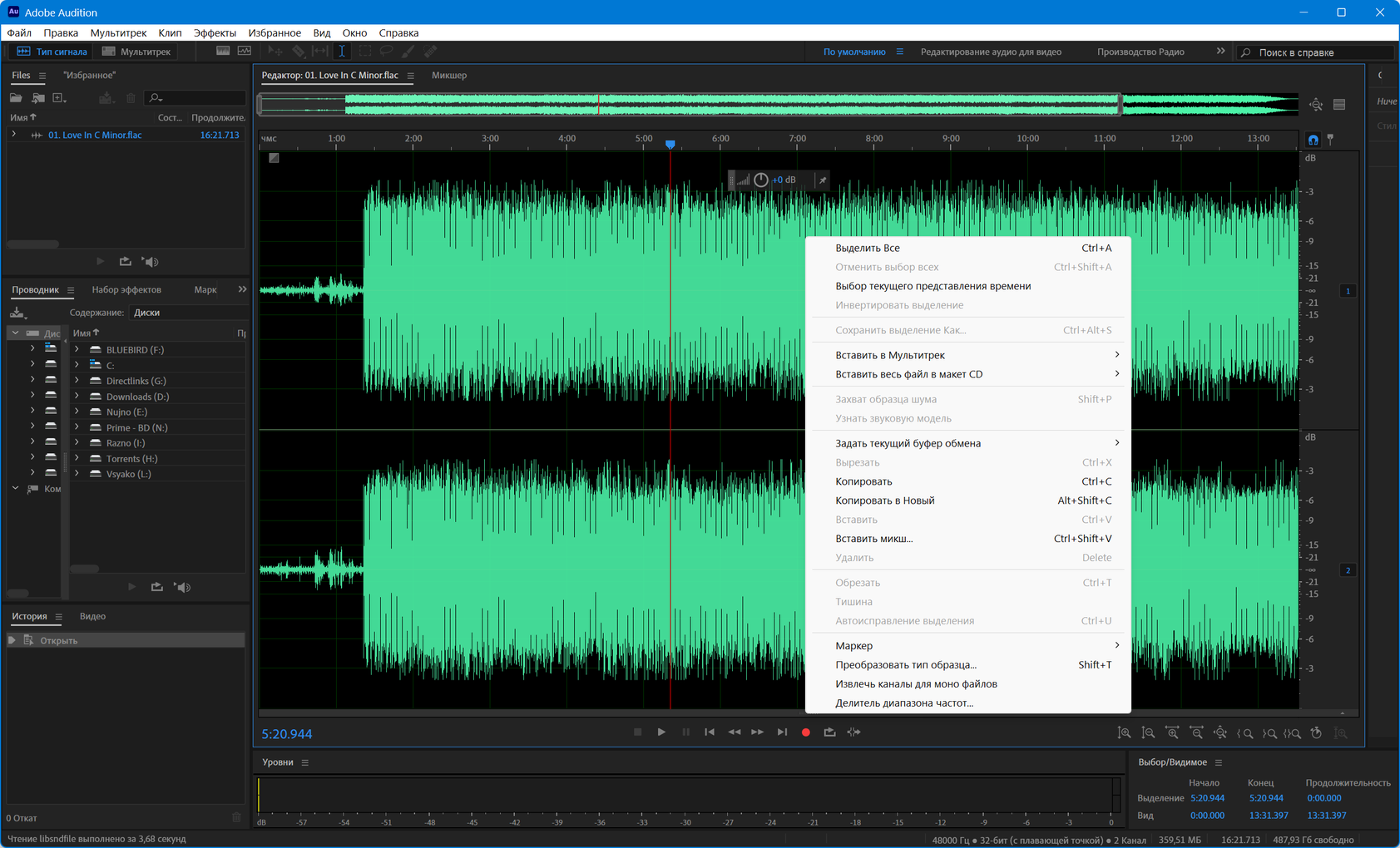The image size is (1400, 848).
Task: Click the +0 dB volume knob
Action: point(760,180)
